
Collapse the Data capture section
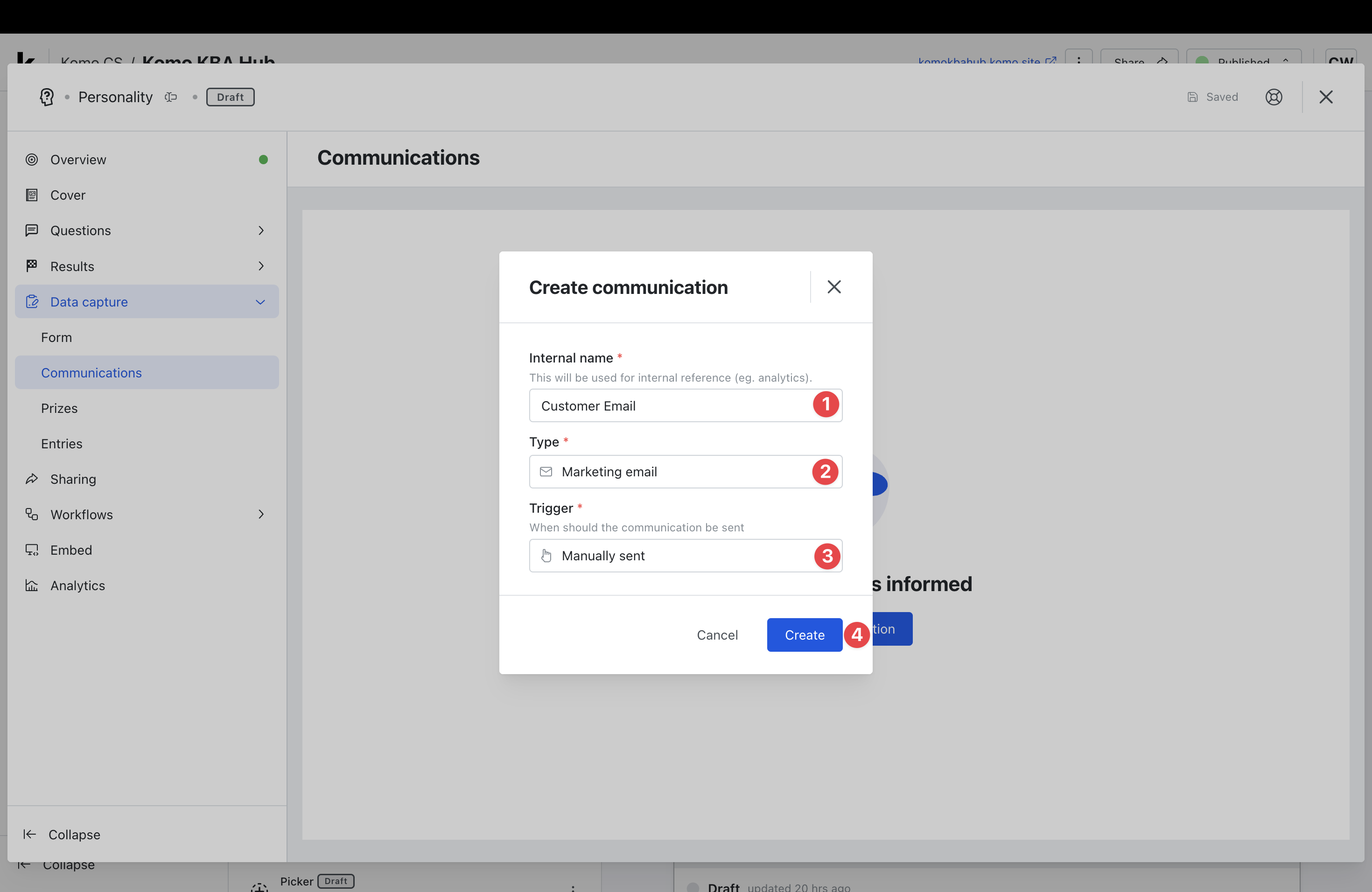pyautogui.click(x=260, y=302)
